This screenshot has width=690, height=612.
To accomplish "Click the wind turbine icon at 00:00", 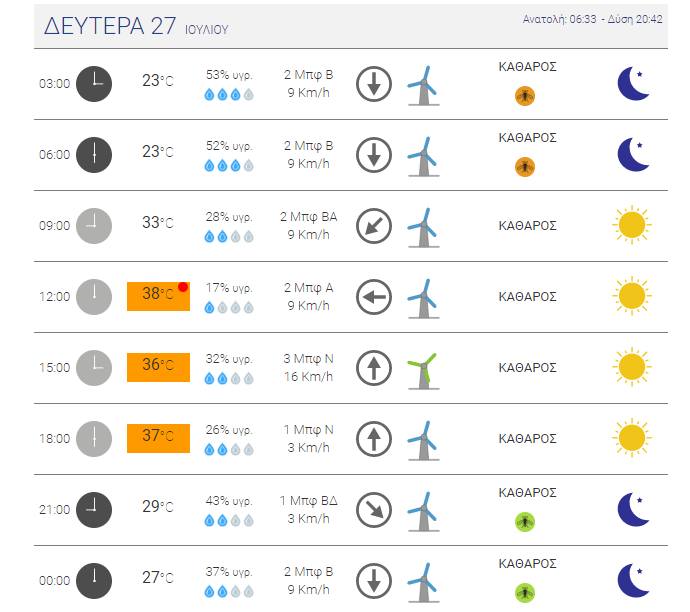I will pos(423,583).
